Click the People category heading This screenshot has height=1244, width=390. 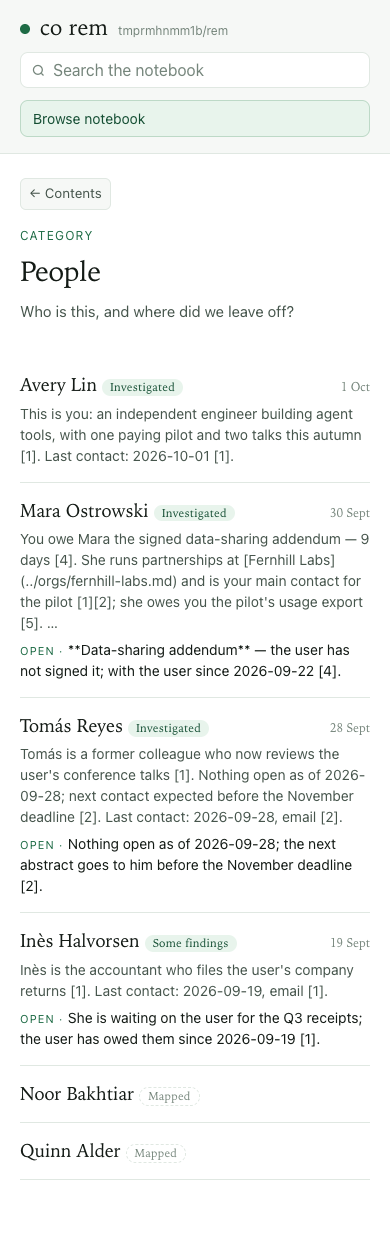tap(60, 272)
